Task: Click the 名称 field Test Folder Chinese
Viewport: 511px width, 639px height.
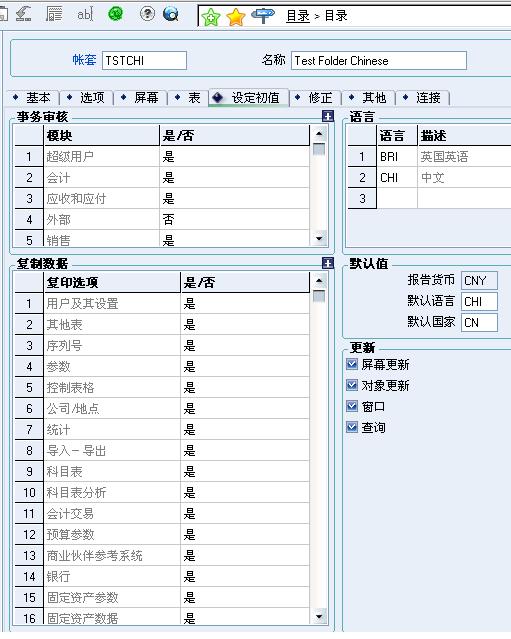Action: 379,60
